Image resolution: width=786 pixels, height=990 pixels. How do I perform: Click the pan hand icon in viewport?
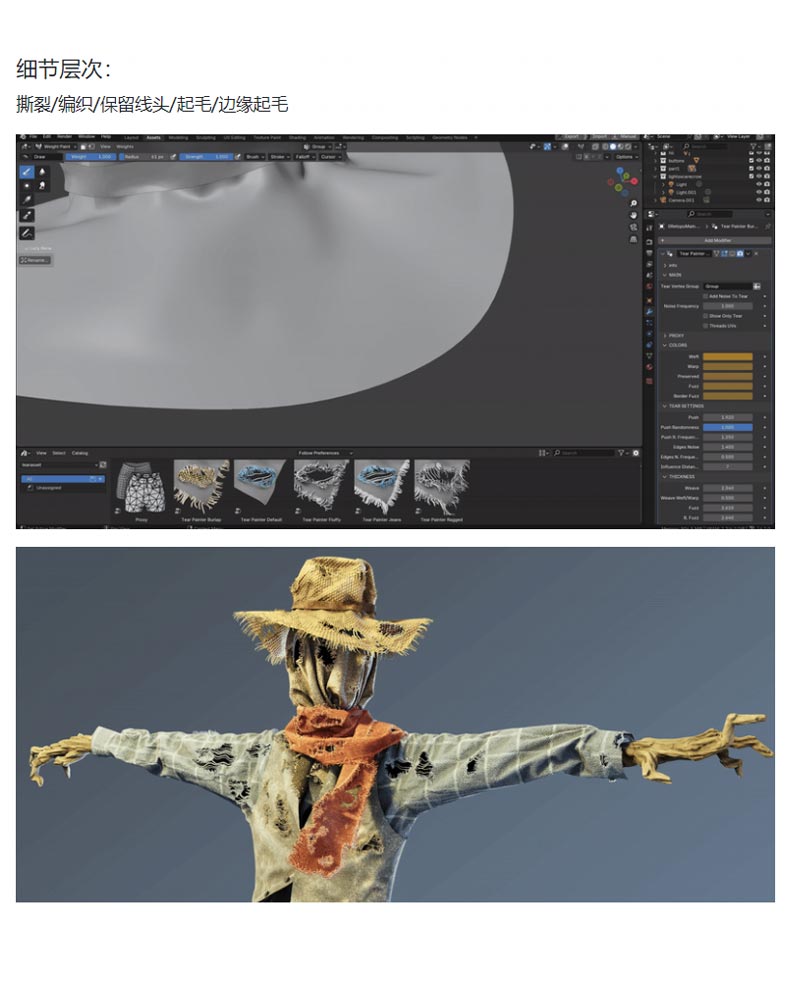[634, 215]
